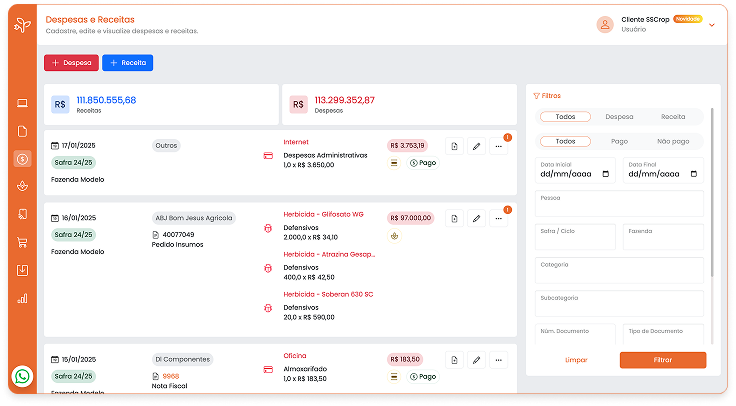
Task: Click the shopping cart sidebar icon
Action: 22,241
